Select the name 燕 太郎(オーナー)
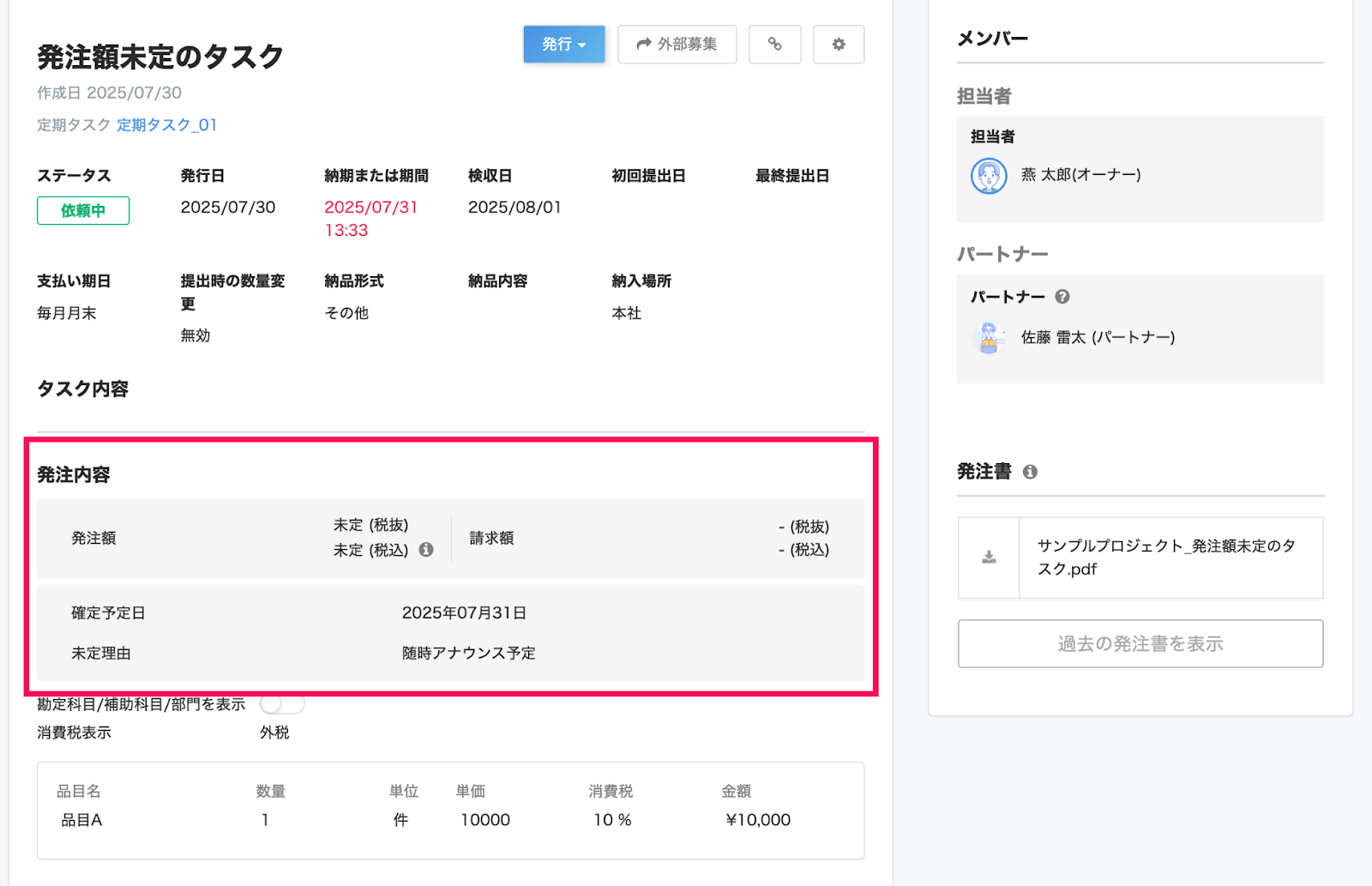This screenshot has width=1372, height=886. [1080, 175]
